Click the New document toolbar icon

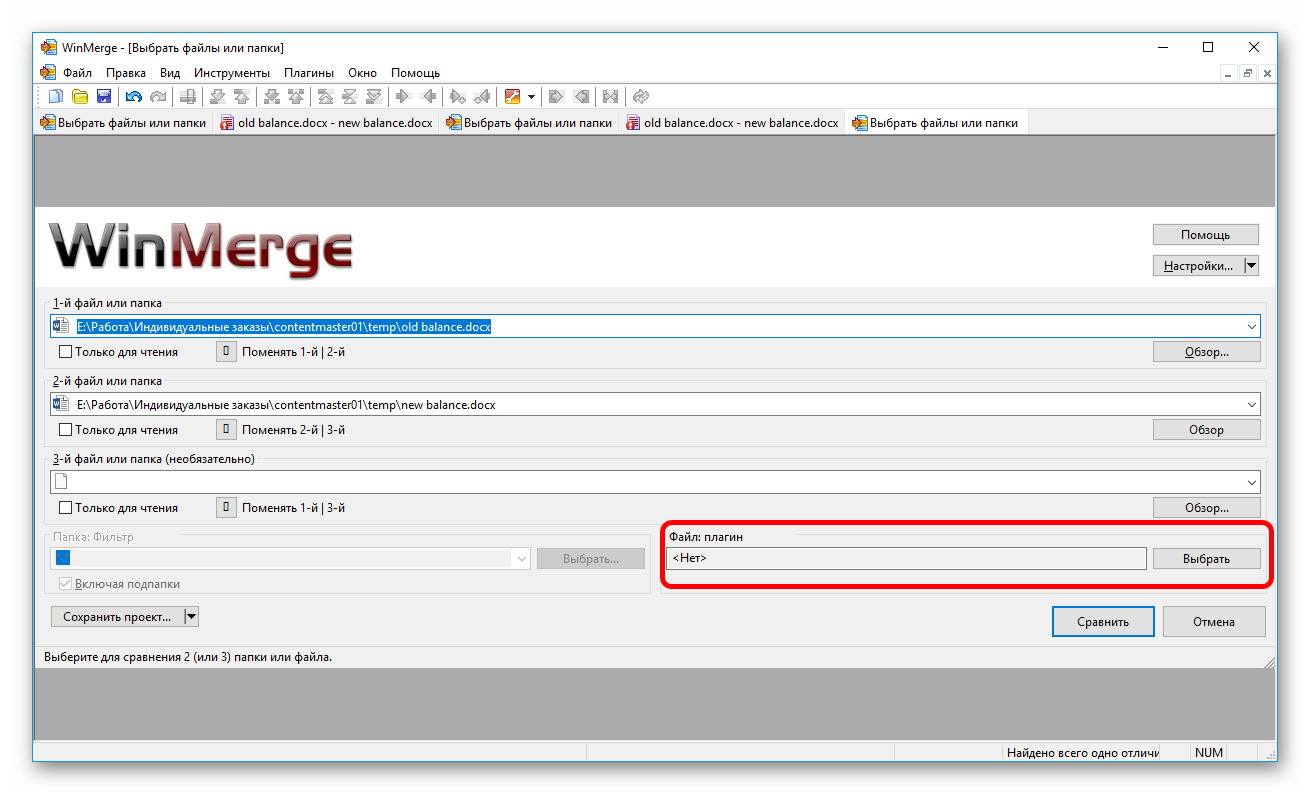[x=56, y=97]
